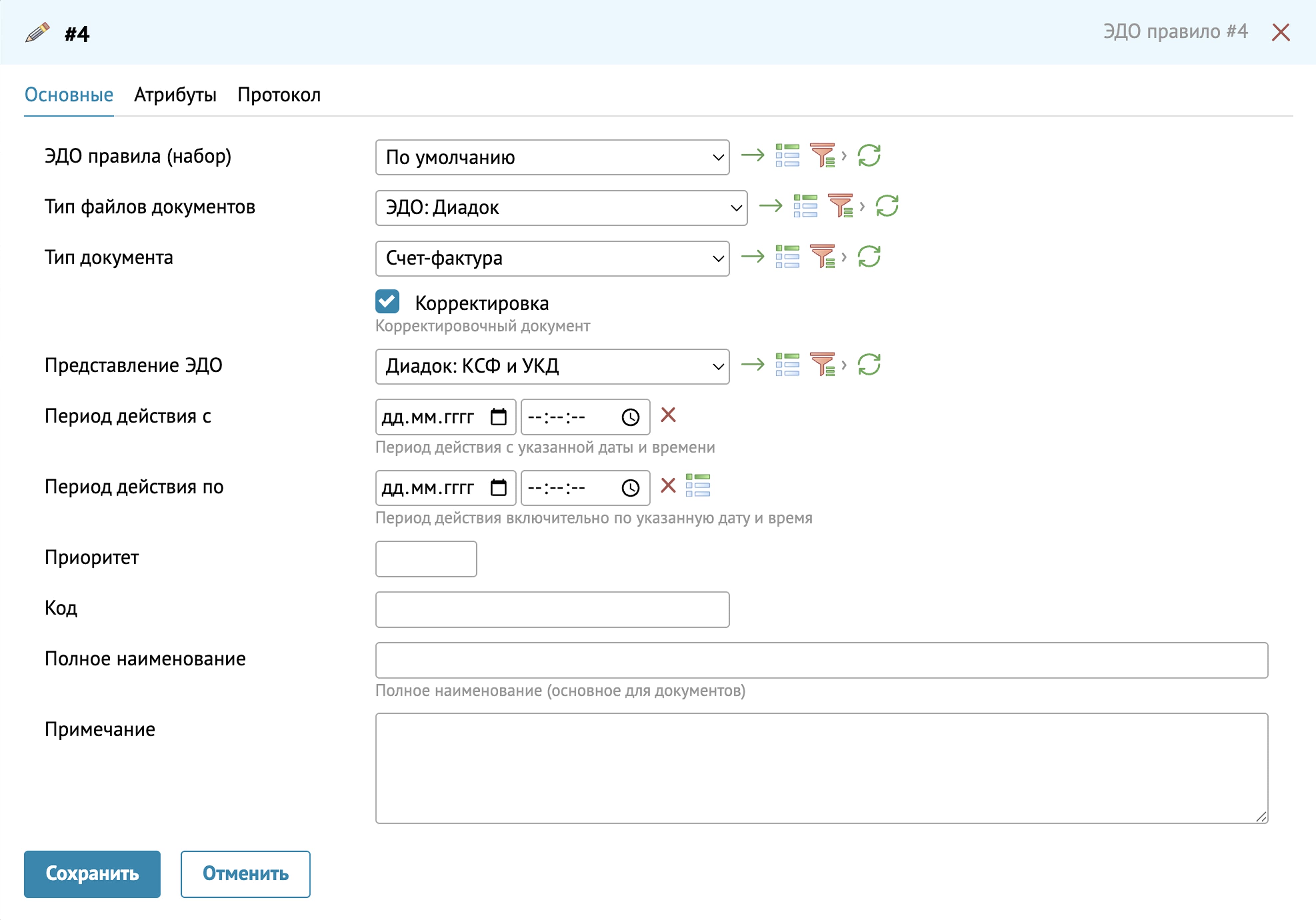
Task: Open calendar picker for Период действия по
Action: tap(499, 488)
